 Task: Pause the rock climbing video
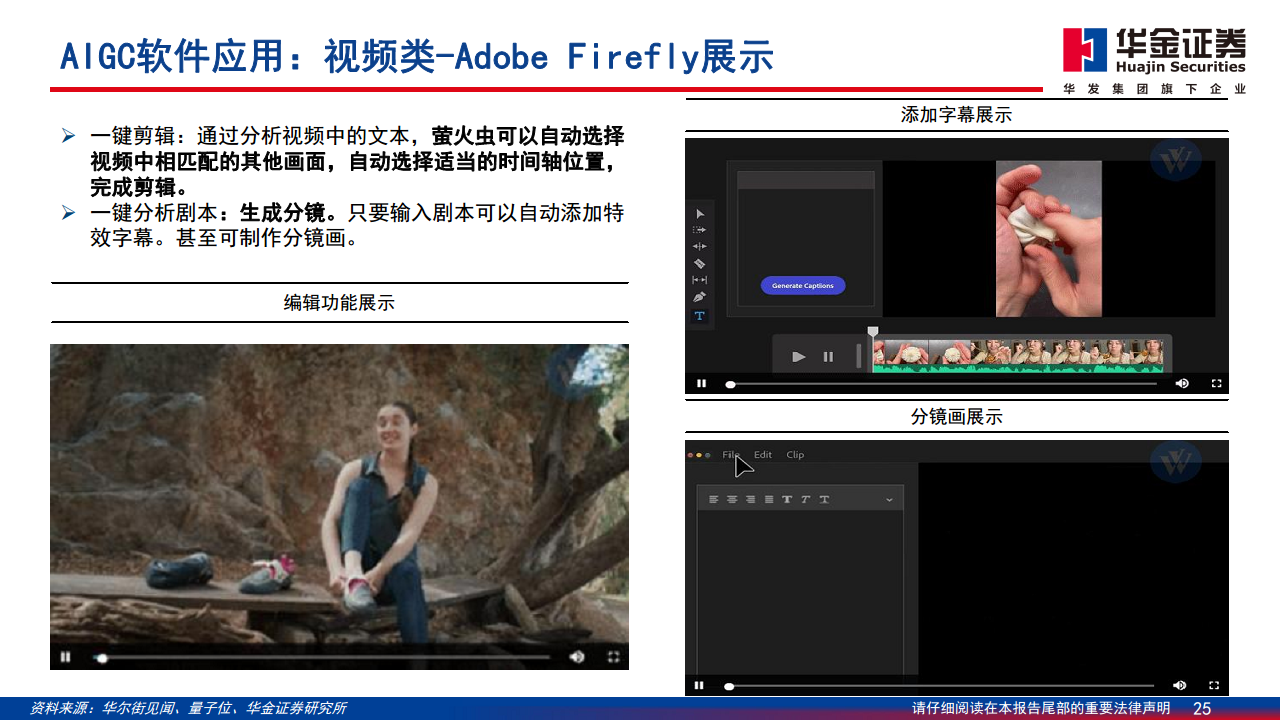65,657
